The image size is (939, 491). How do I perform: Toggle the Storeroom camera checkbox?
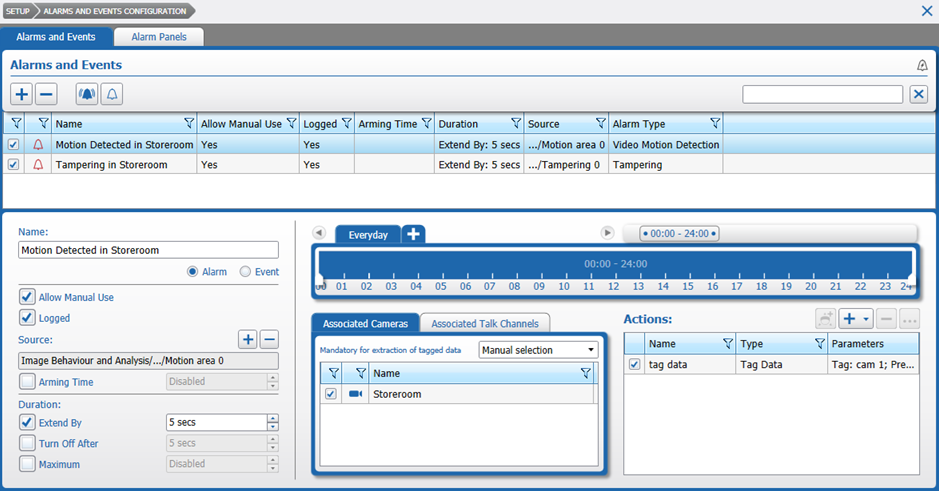(x=331, y=394)
